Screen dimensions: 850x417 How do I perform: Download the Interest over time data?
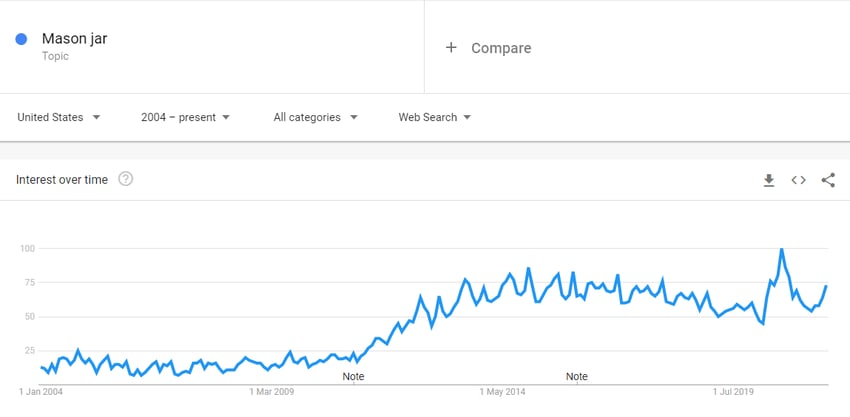[769, 180]
